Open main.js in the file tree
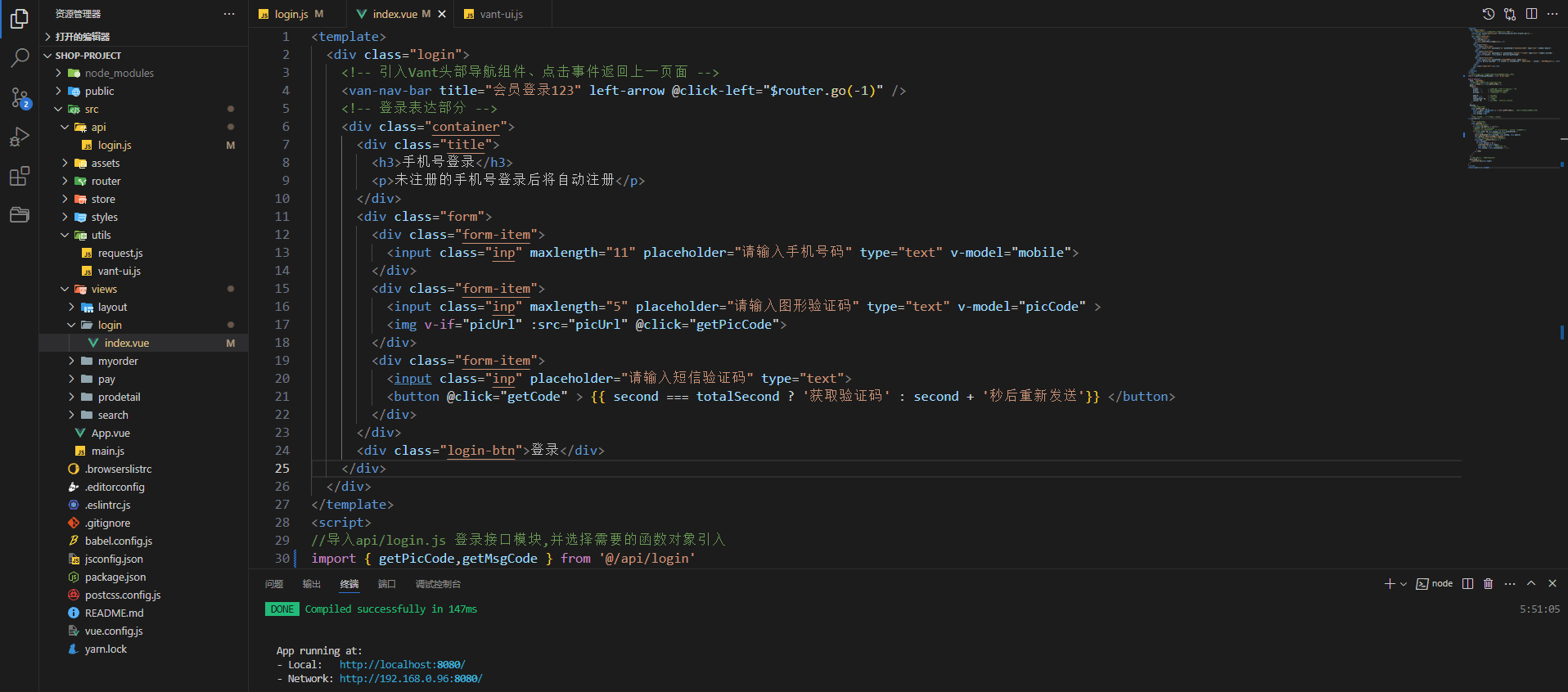 coord(143,451)
